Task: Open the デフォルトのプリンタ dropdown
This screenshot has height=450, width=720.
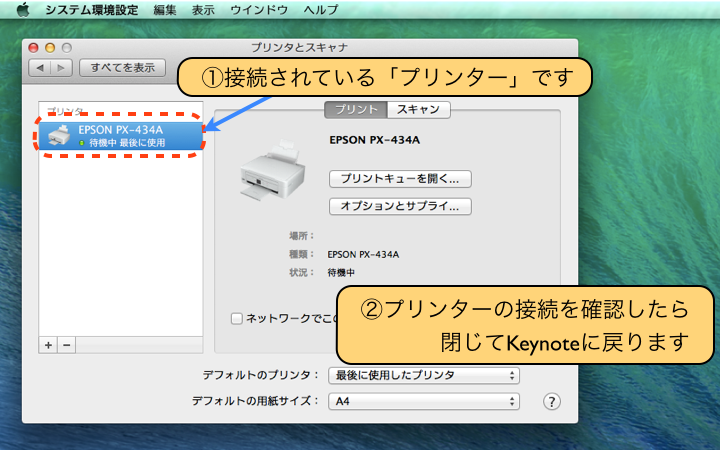Action: click(424, 376)
